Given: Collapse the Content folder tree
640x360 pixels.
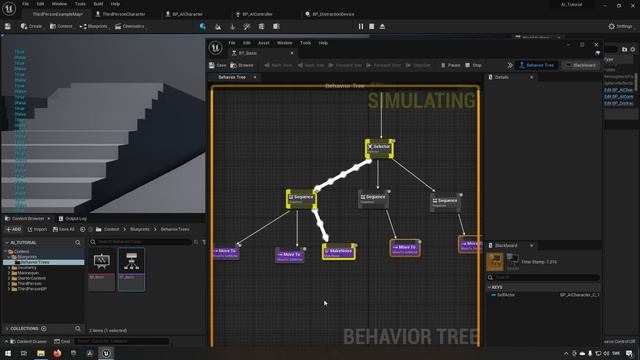Looking at the screenshot, I should [6, 251].
